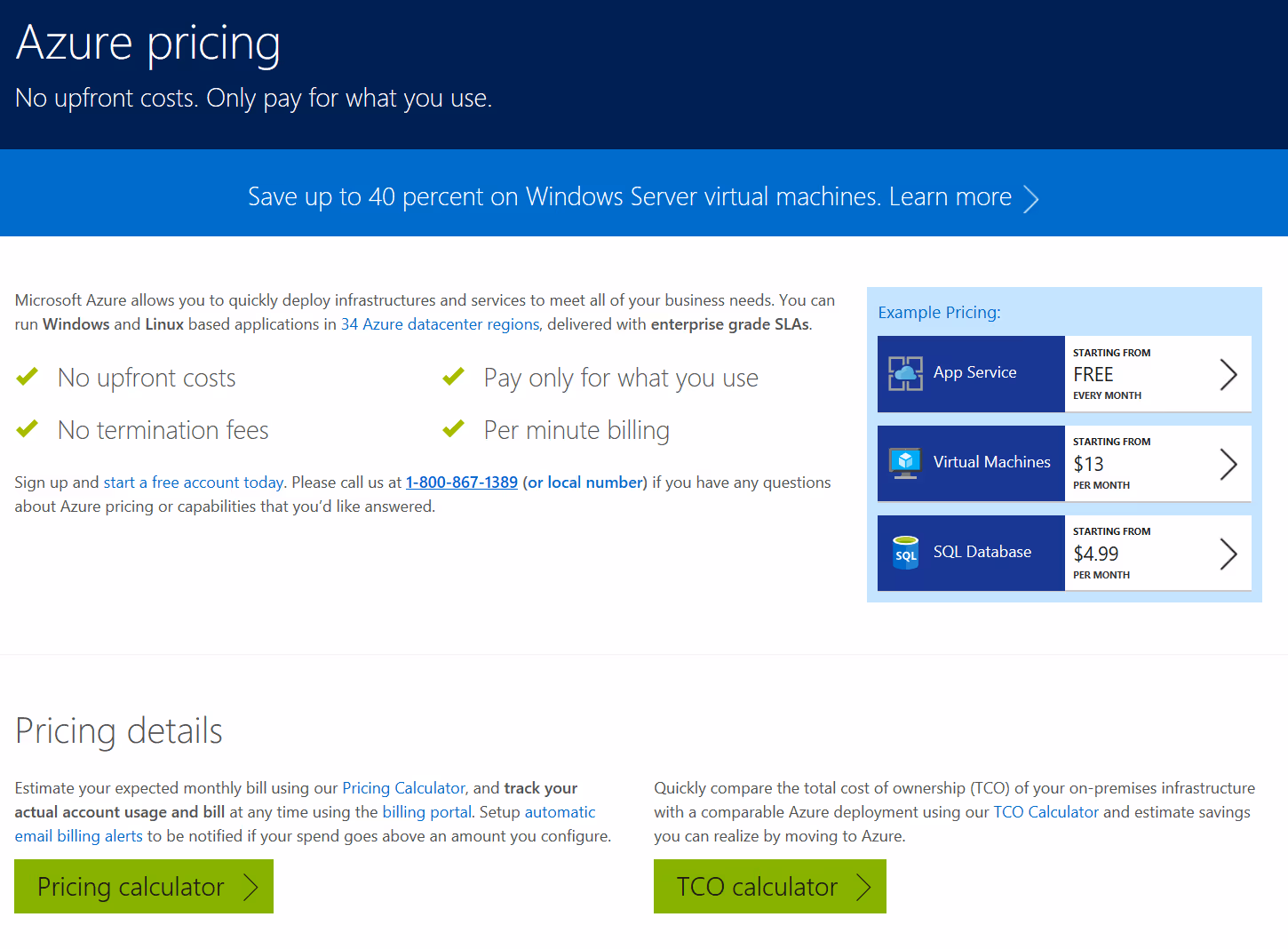The width and height of the screenshot is (1288, 949).
Task: Click the checkmark beside Pay only for what you use
Action: click(454, 377)
